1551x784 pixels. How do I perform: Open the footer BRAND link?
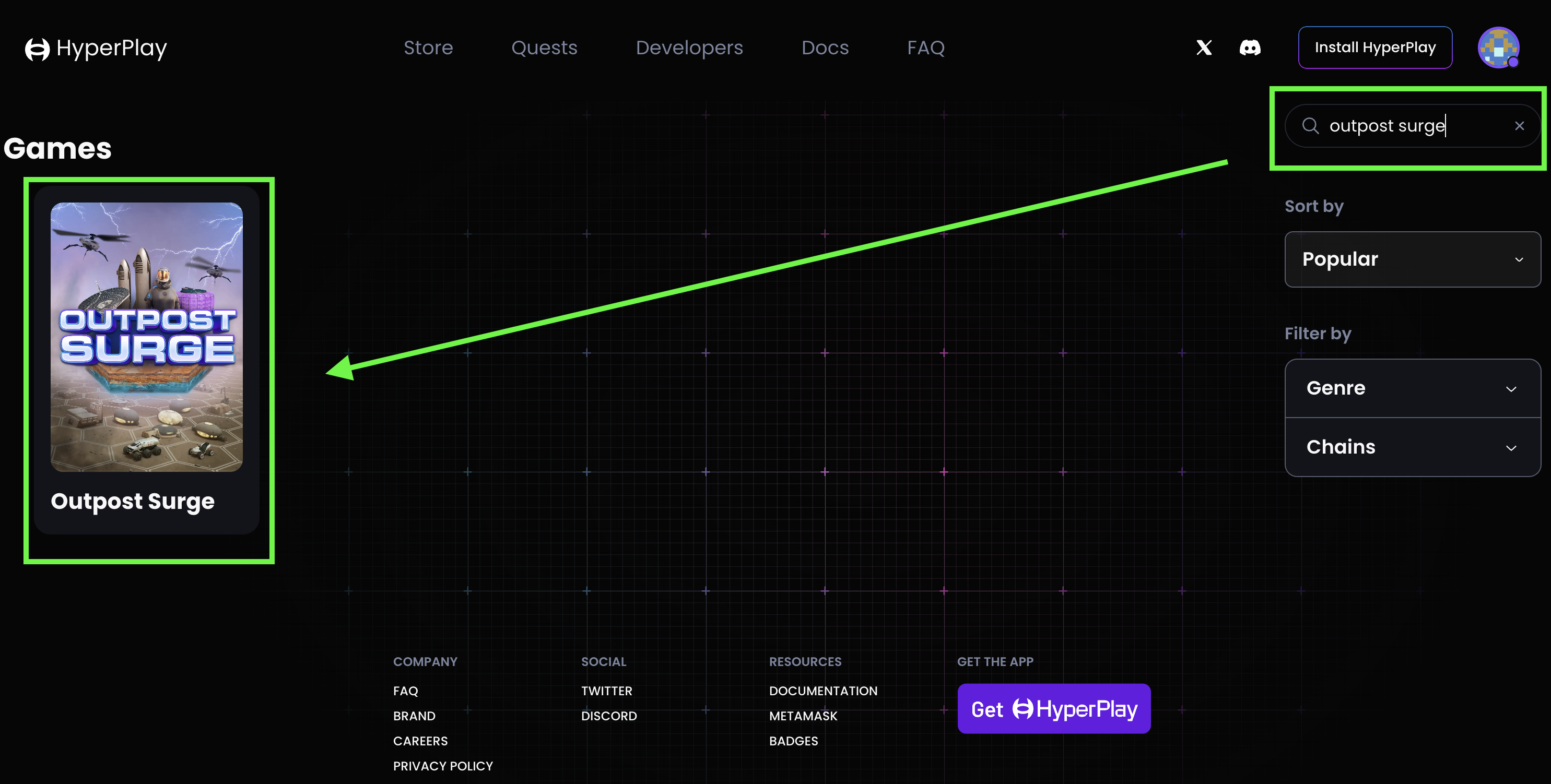pos(414,716)
